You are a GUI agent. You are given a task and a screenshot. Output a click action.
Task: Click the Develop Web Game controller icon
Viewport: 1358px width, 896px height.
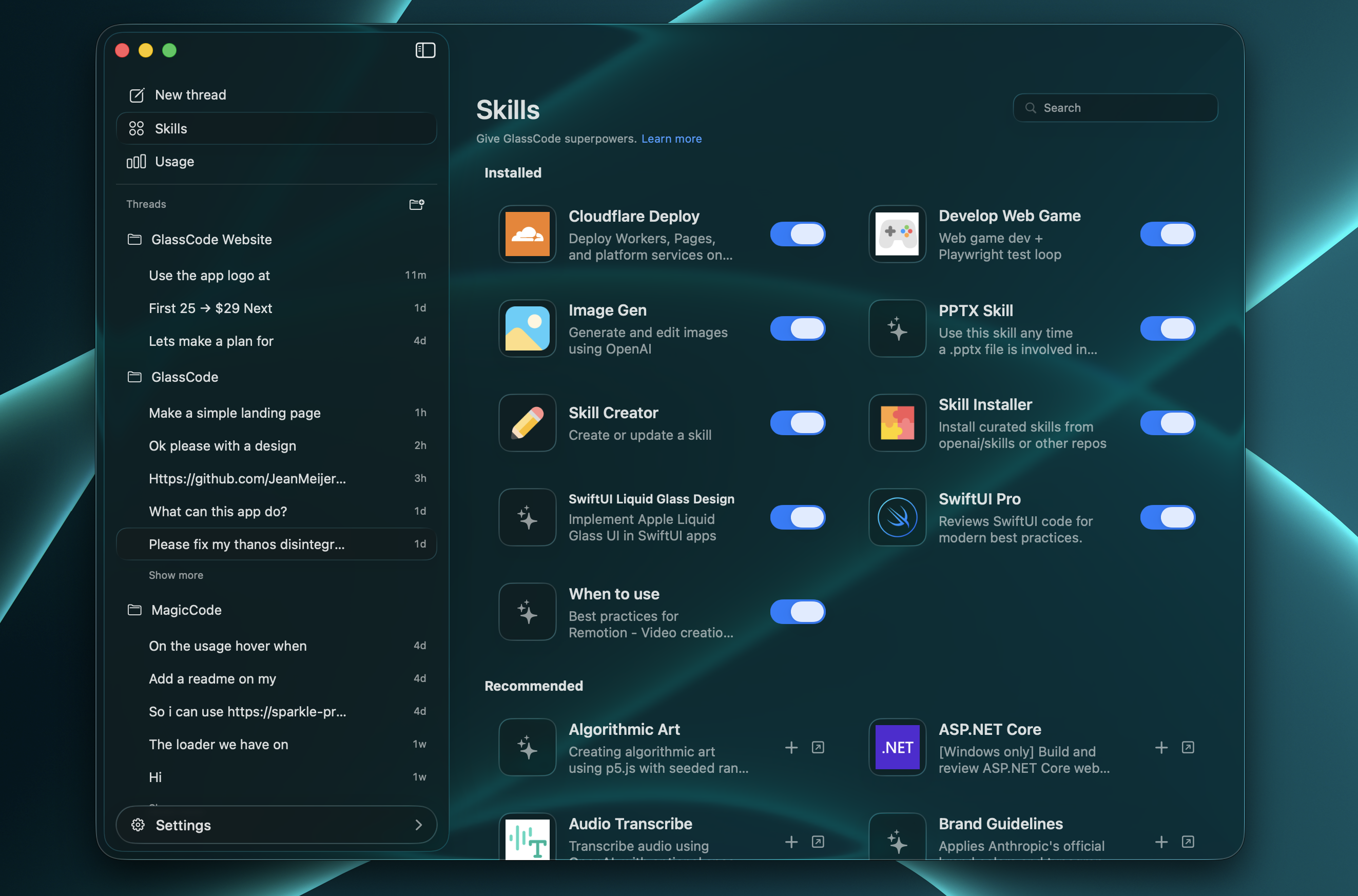(897, 235)
